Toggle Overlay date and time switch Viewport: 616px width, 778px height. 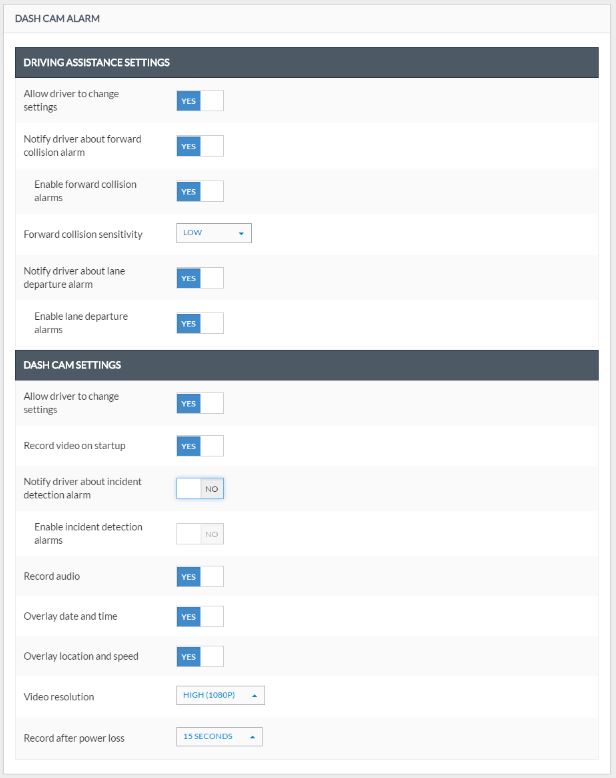coord(200,616)
